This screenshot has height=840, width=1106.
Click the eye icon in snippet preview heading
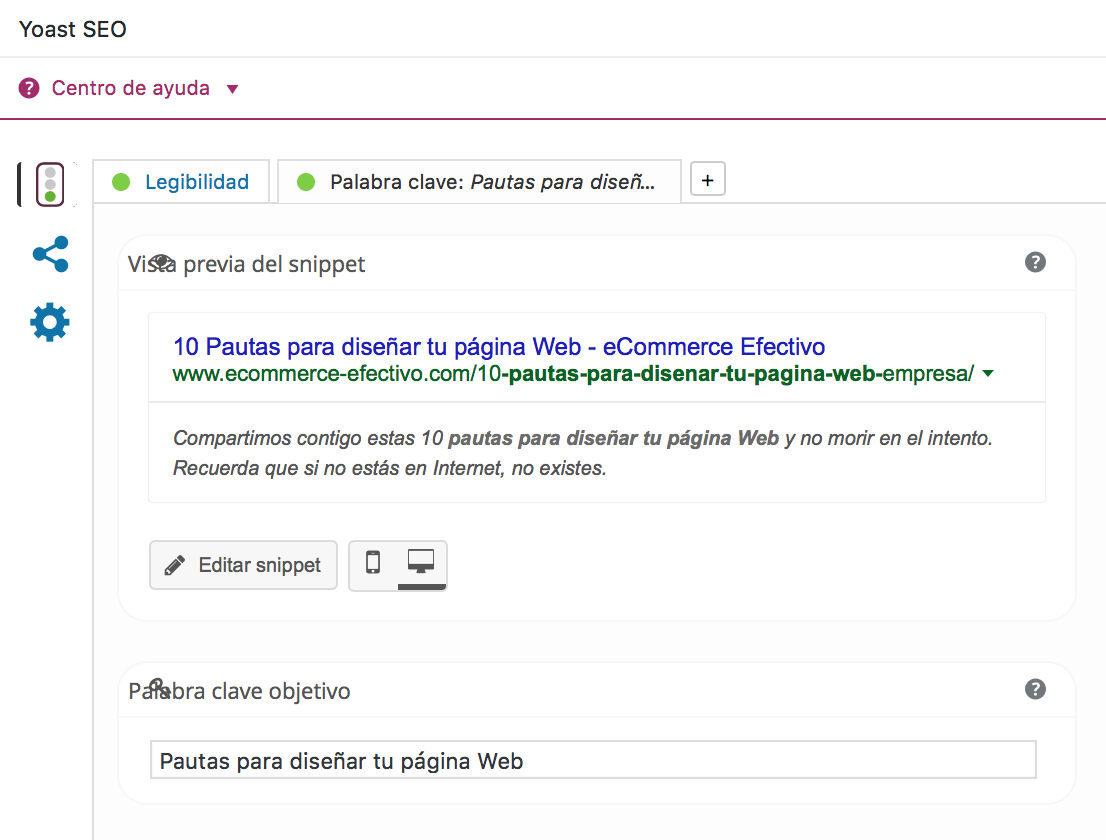162,262
